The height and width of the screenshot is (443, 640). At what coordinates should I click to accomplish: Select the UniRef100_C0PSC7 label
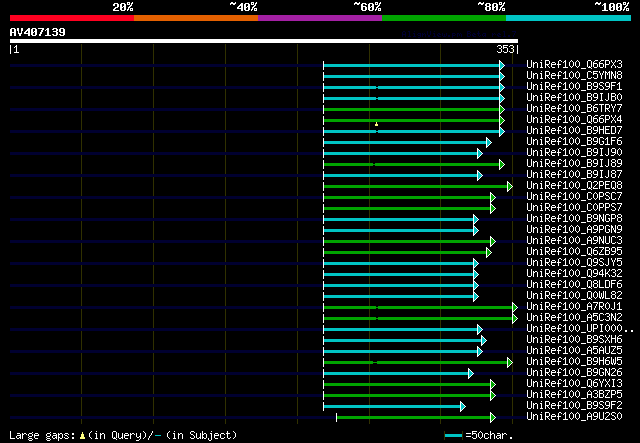(x=574, y=197)
